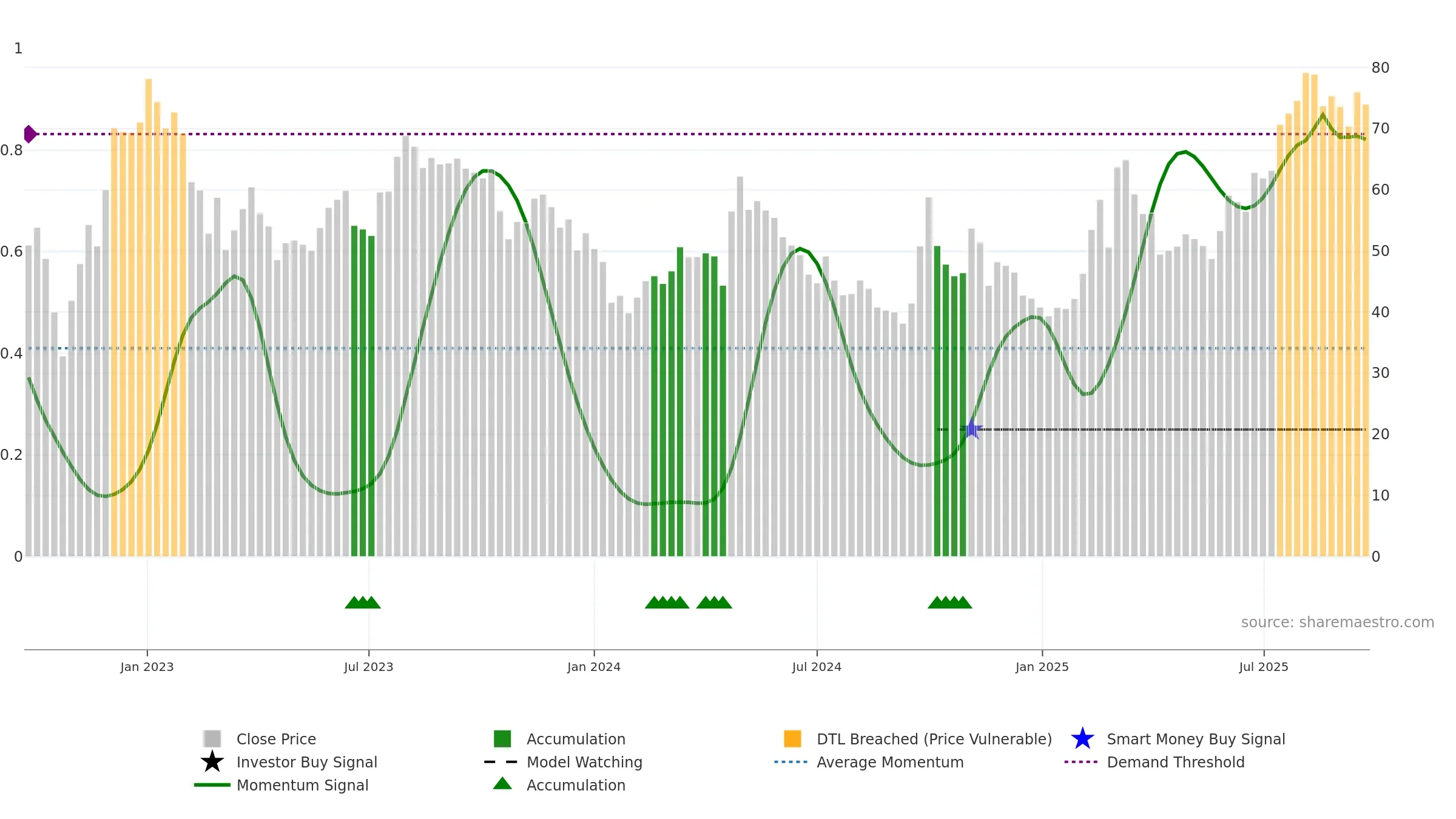Click the Jan 2024 axis label
This screenshot has height=819, width=1456.
(x=594, y=667)
